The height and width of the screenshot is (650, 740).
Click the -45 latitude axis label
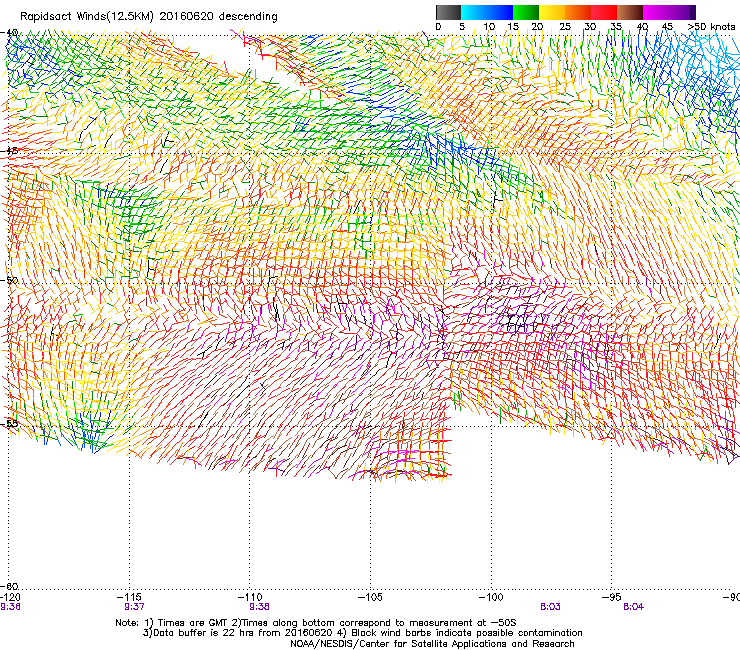pos(9,151)
